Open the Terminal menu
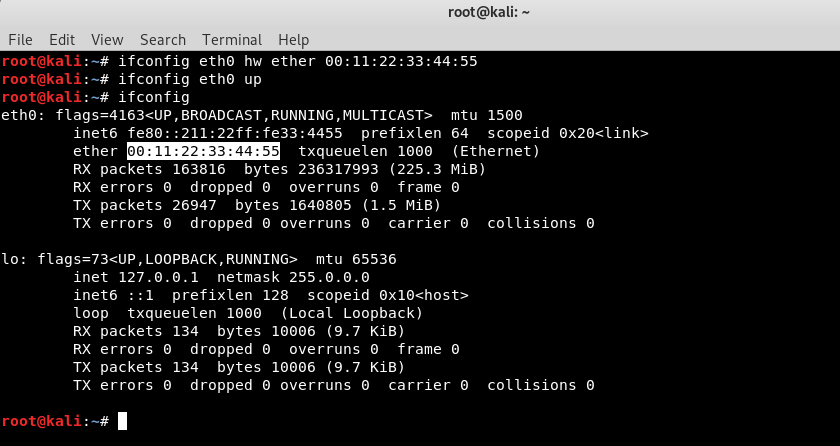This screenshot has width=840, height=446. (232, 40)
